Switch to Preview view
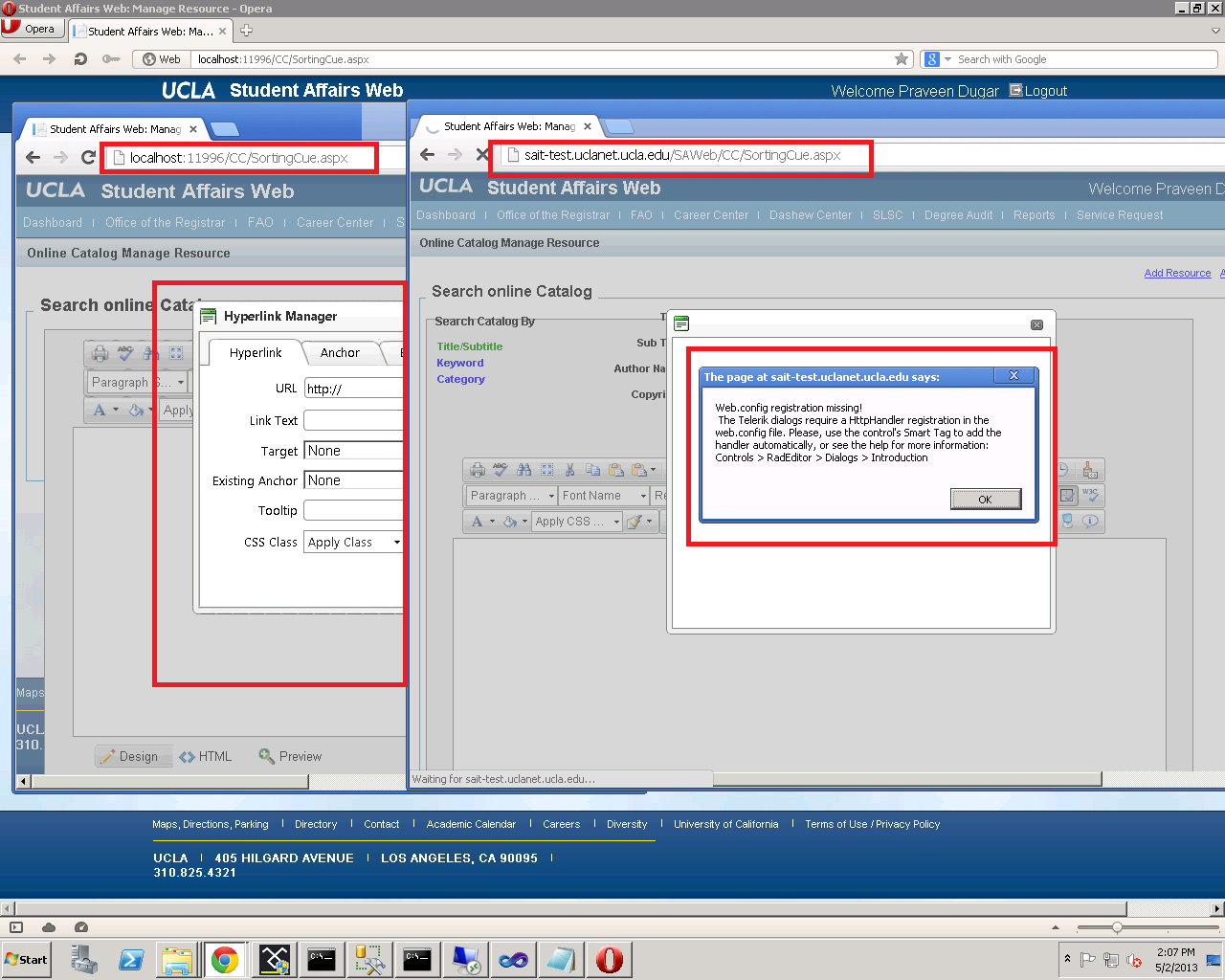Image resolution: width=1225 pixels, height=980 pixels. (290, 756)
